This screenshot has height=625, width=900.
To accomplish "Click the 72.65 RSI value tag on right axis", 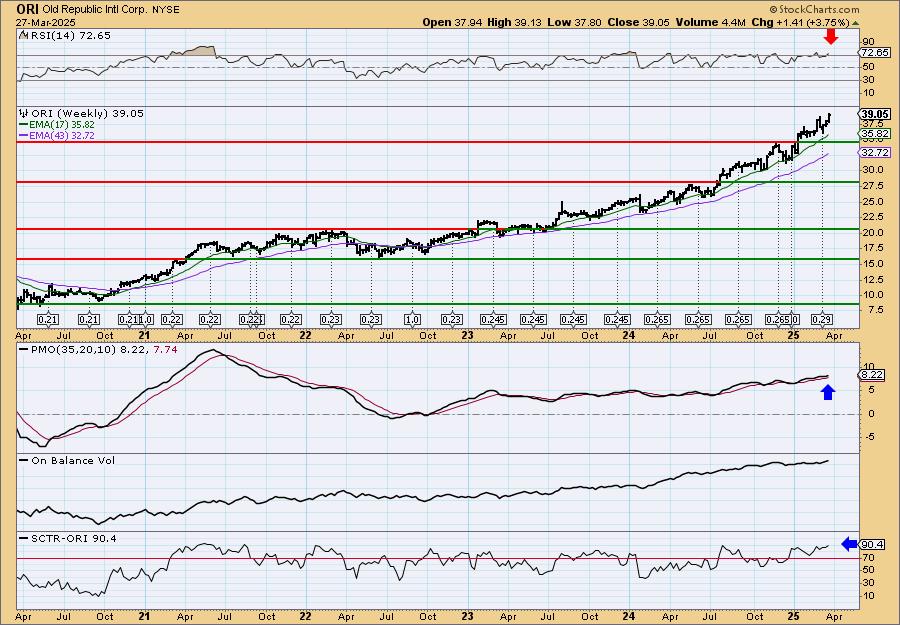I will coord(875,52).
